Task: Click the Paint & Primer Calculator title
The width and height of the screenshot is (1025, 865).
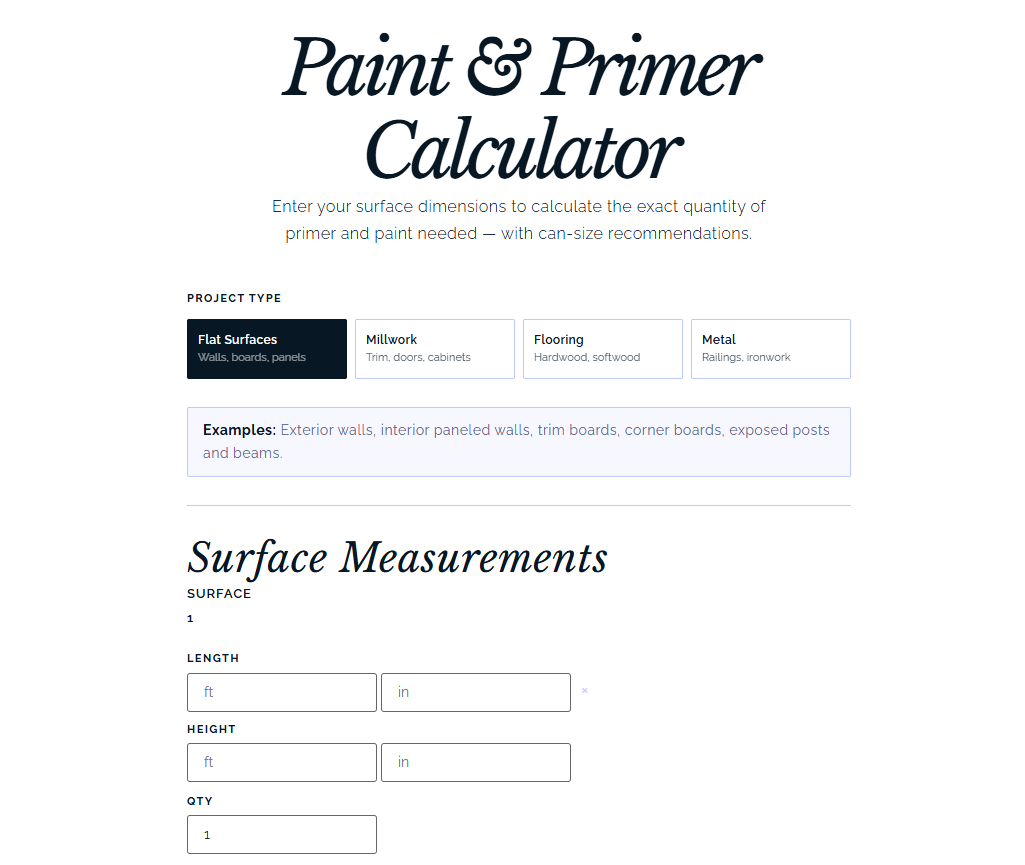Action: coord(520,109)
